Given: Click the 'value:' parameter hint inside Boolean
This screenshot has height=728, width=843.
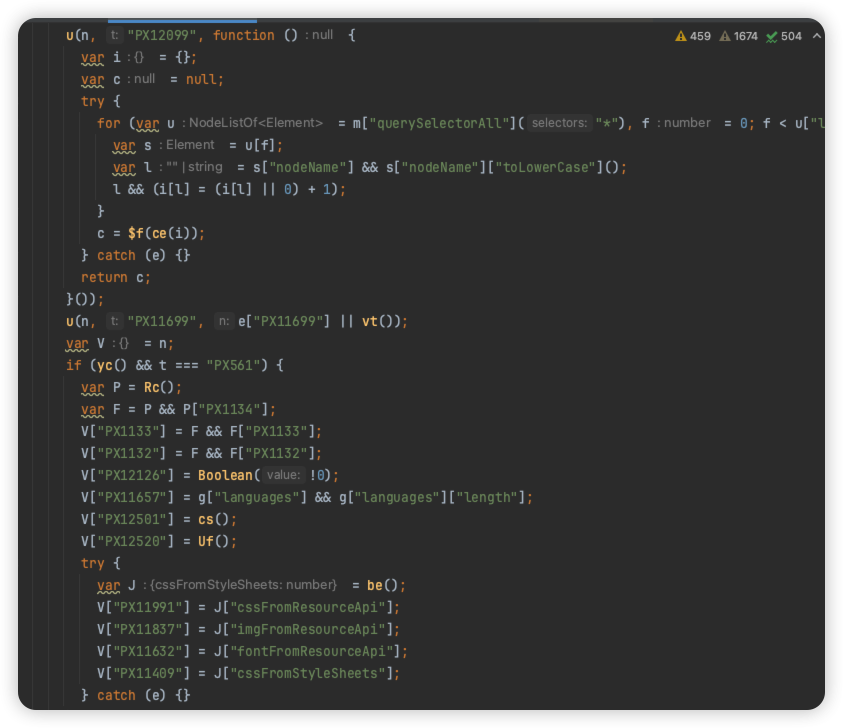Looking at the screenshot, I should (x=285, y=475).
